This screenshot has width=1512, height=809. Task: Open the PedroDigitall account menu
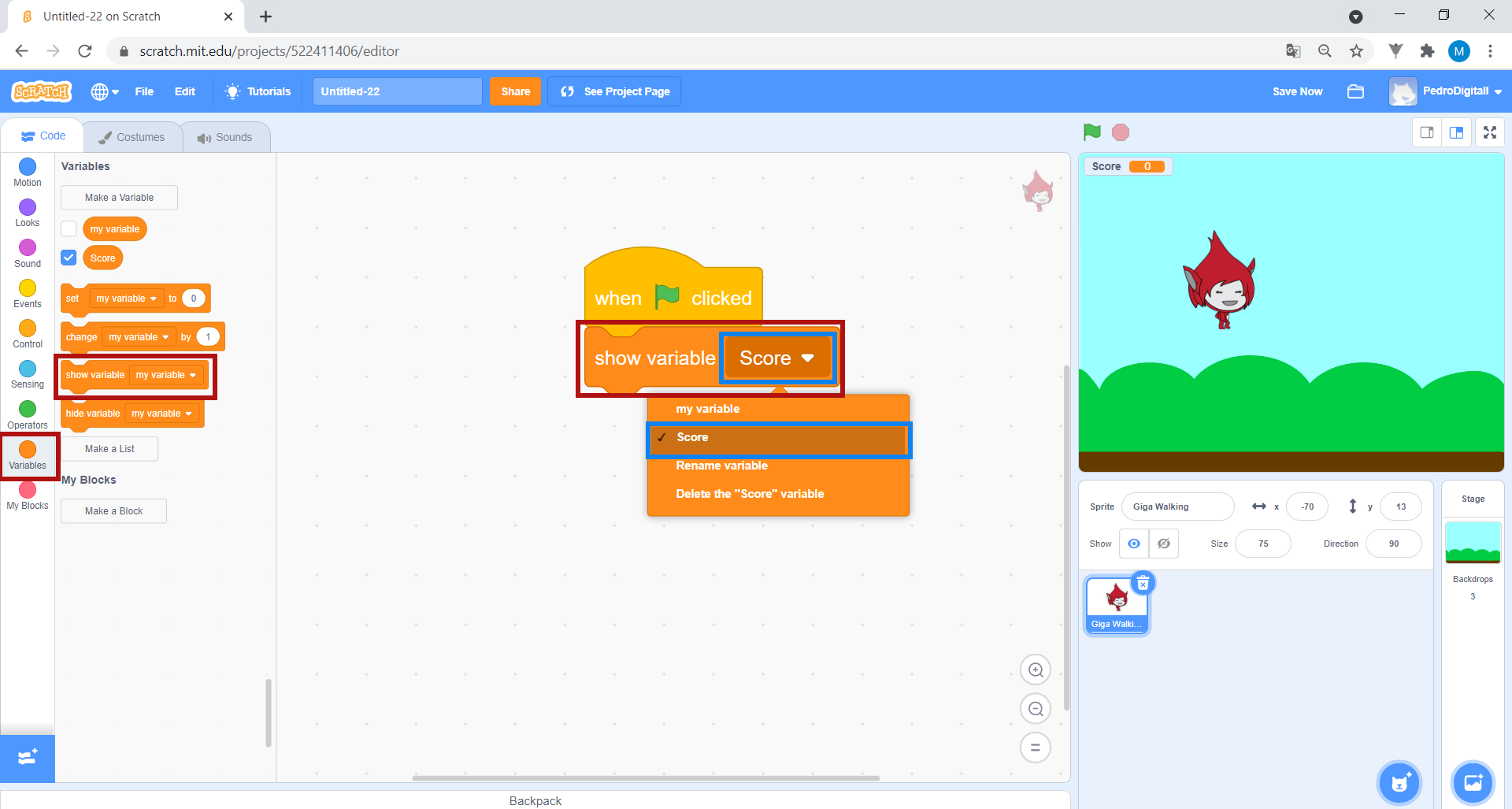pos(1447,91)
